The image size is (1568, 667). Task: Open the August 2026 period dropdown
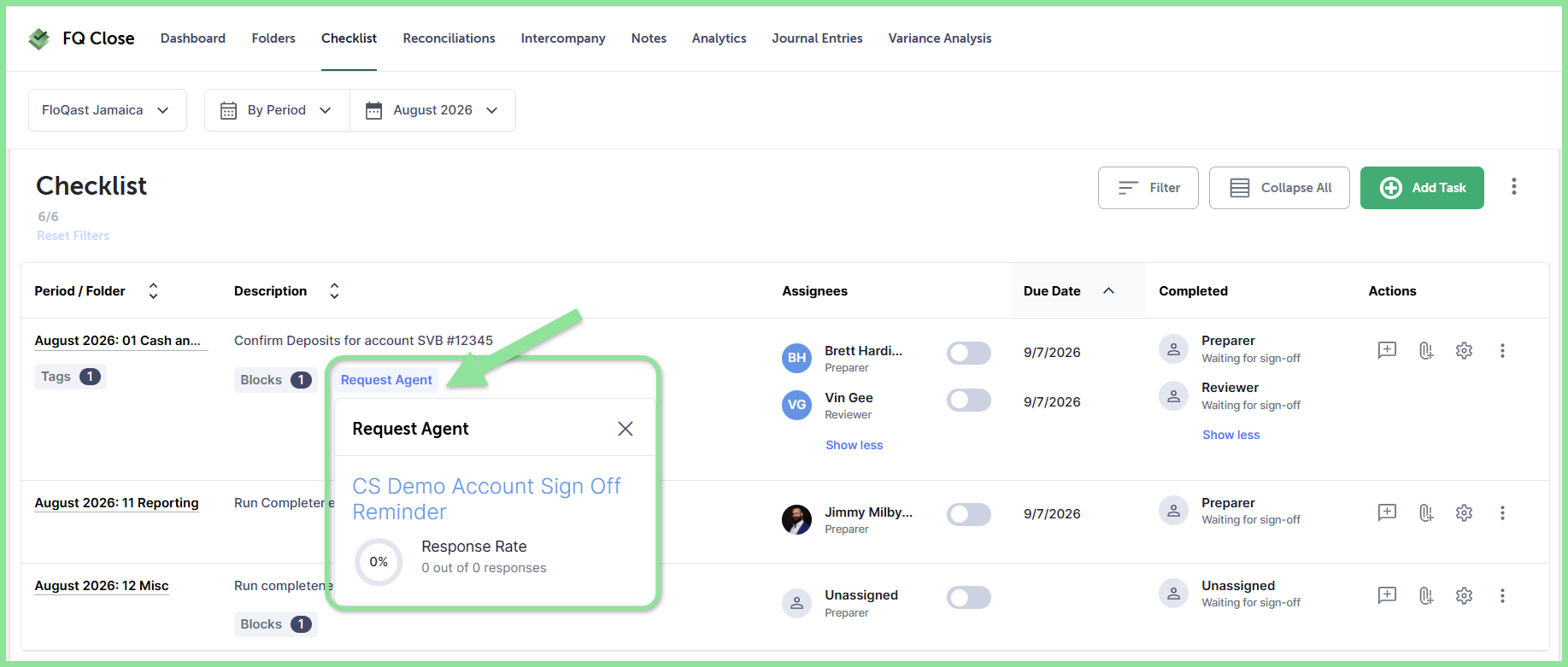click(432, 110)
